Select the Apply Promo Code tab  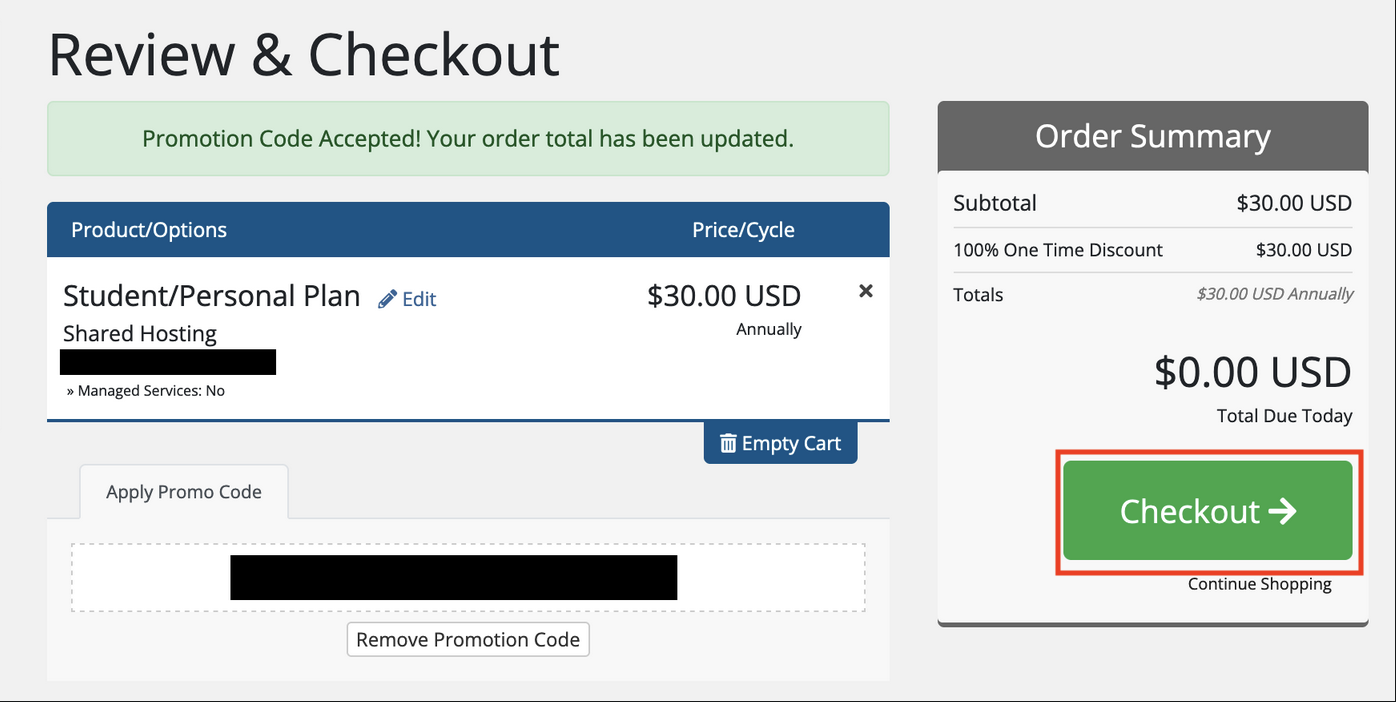[x=184, y=492]
